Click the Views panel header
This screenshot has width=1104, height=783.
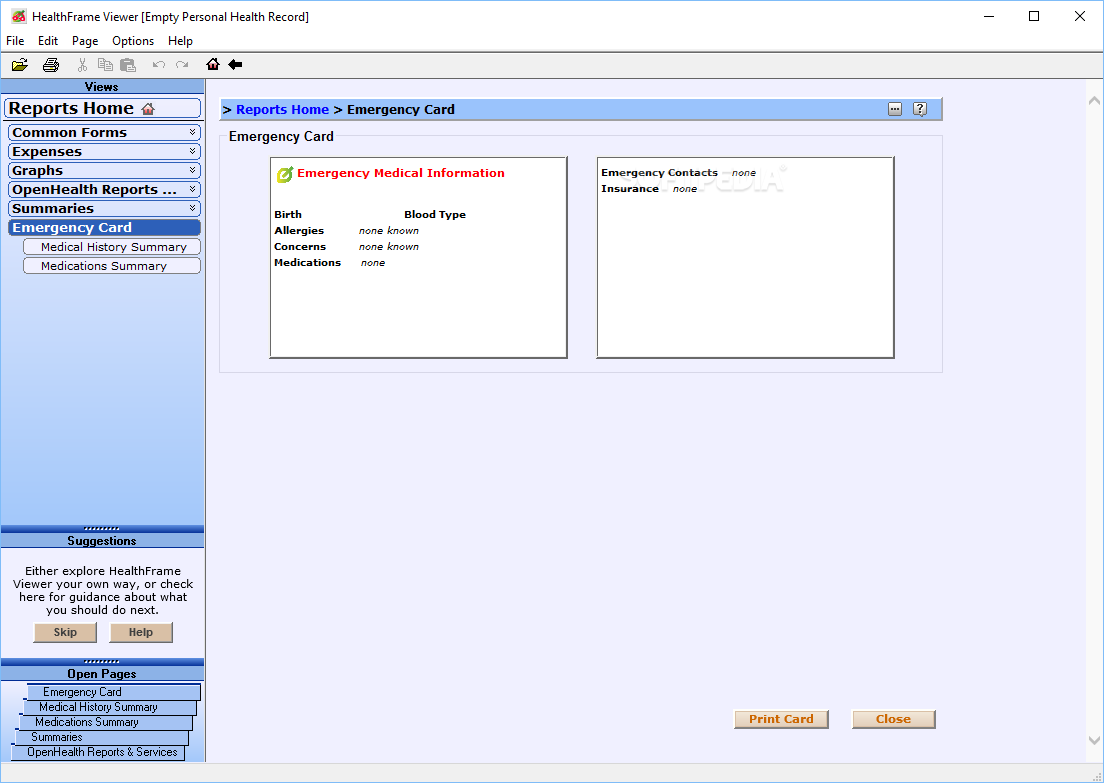[x=102, y=87]
